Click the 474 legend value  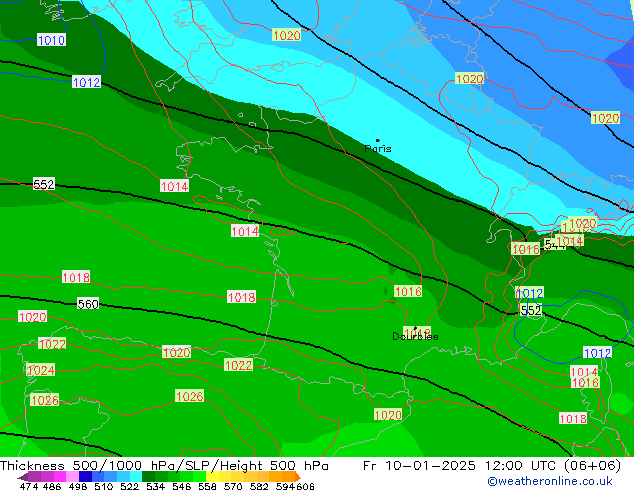click(x=29, y=486)
